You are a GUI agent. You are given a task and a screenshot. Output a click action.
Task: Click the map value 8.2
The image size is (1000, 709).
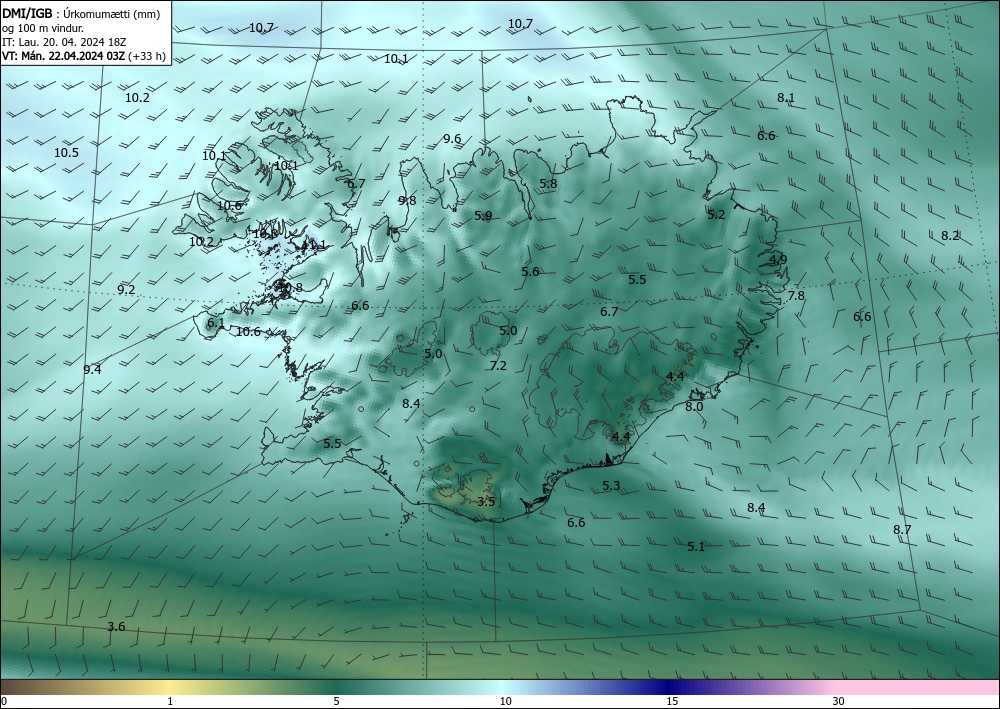[x=950, y=235]
